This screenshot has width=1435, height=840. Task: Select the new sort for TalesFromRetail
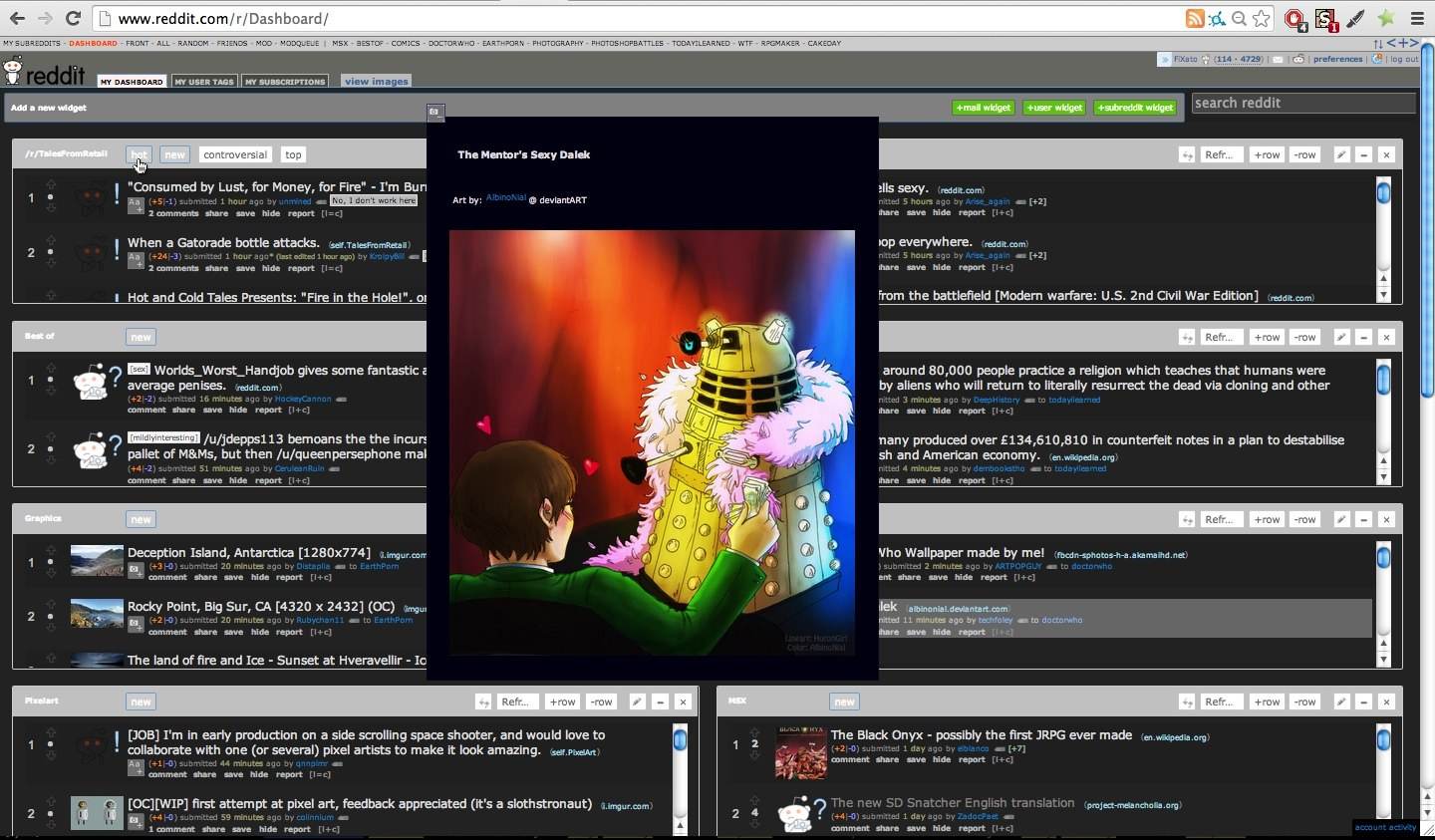tap(175, 154)
